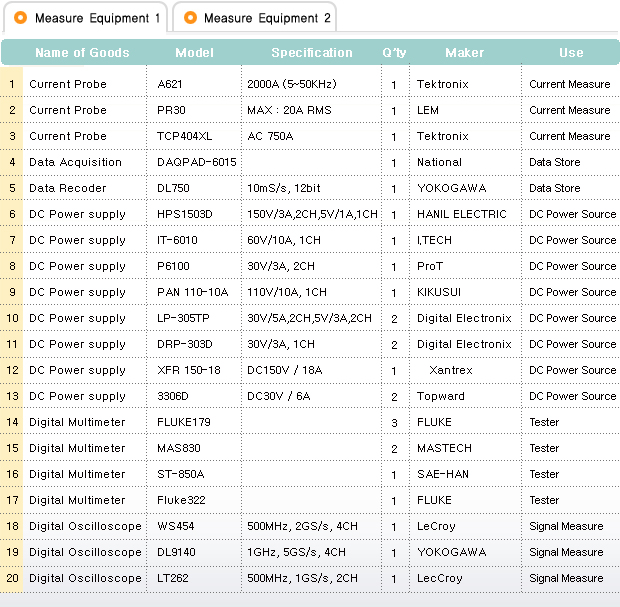The image size is (620, 607).
Task: Click specification 2000A (5~50KHz)
Action: click(x=292, y=84)
